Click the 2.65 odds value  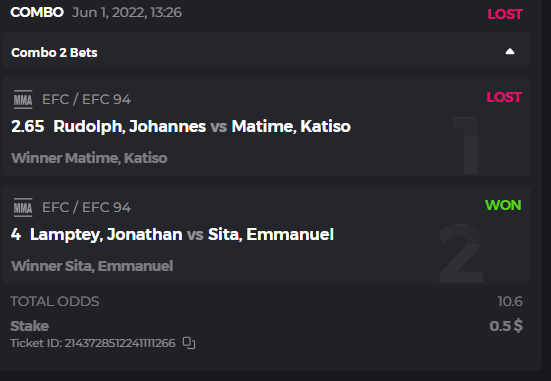coord(27,127)
